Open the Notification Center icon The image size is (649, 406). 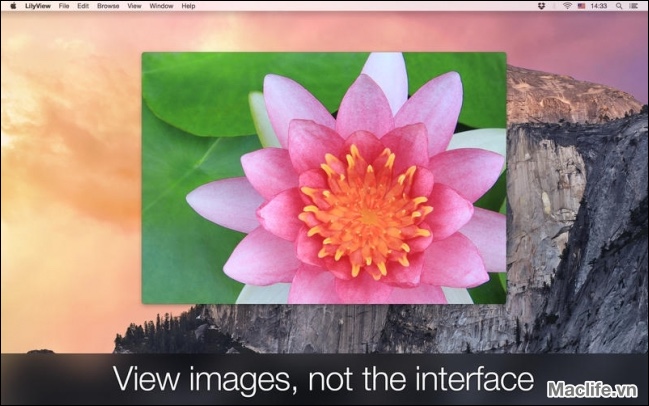(636, 6)
